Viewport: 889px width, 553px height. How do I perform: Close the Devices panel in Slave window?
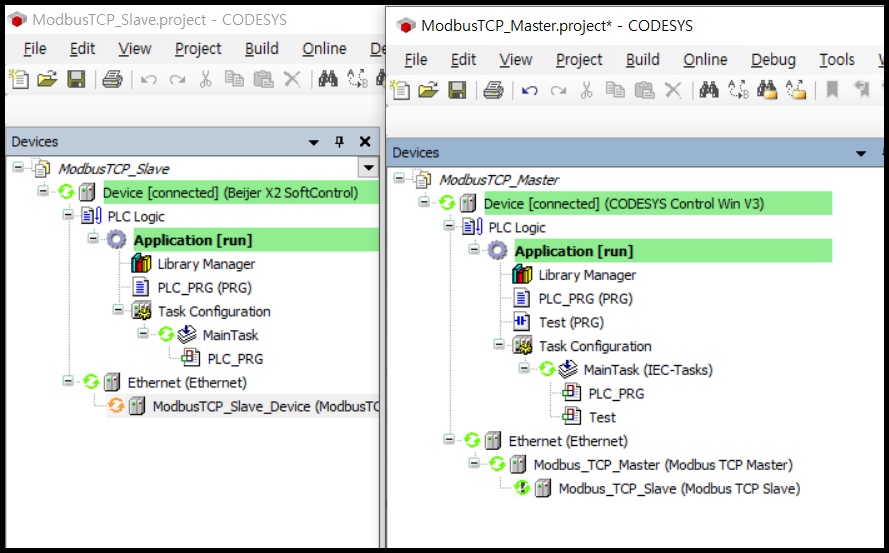pos(365,142)
